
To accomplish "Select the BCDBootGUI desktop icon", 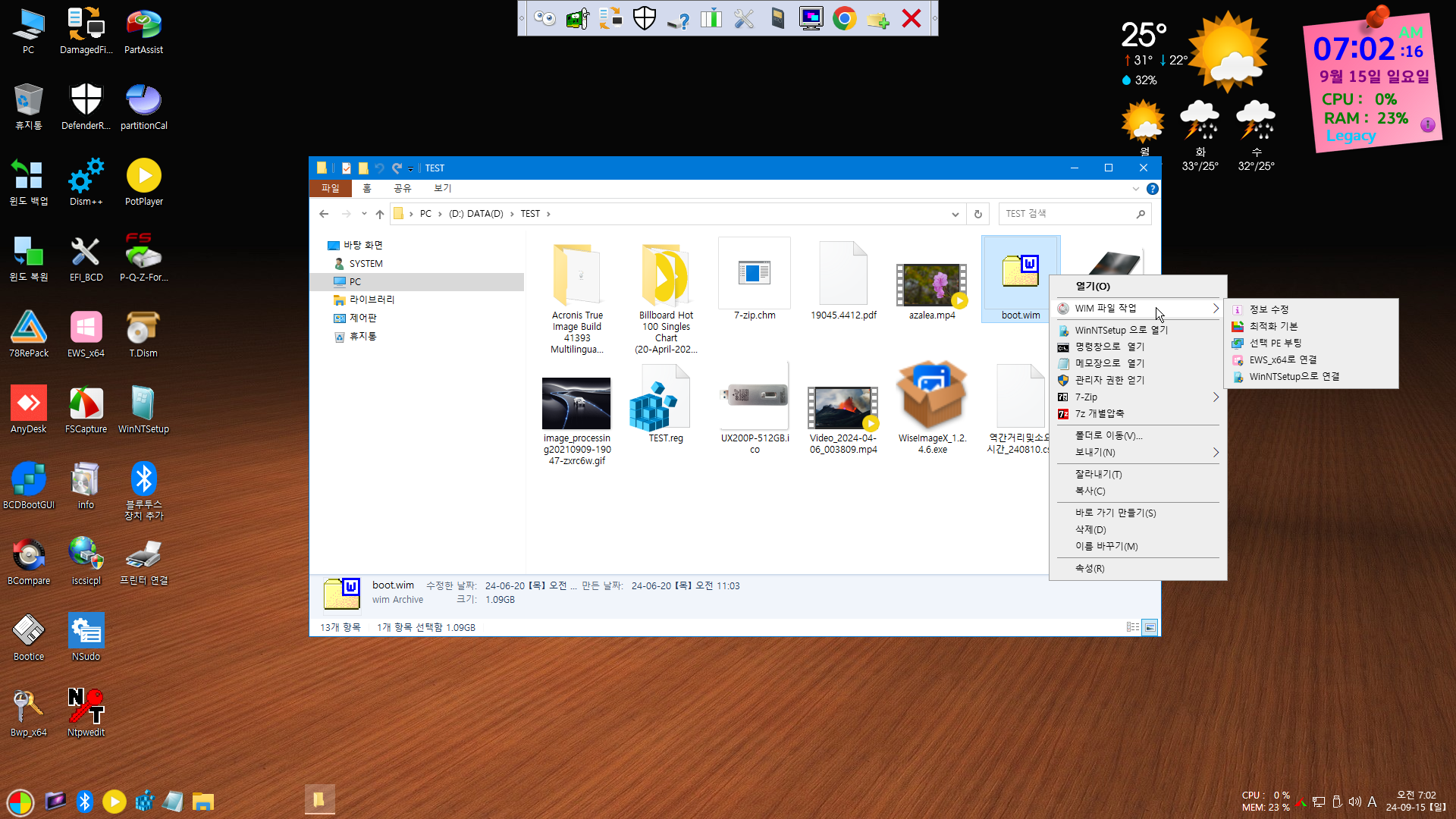I will (x=29, y=486).
